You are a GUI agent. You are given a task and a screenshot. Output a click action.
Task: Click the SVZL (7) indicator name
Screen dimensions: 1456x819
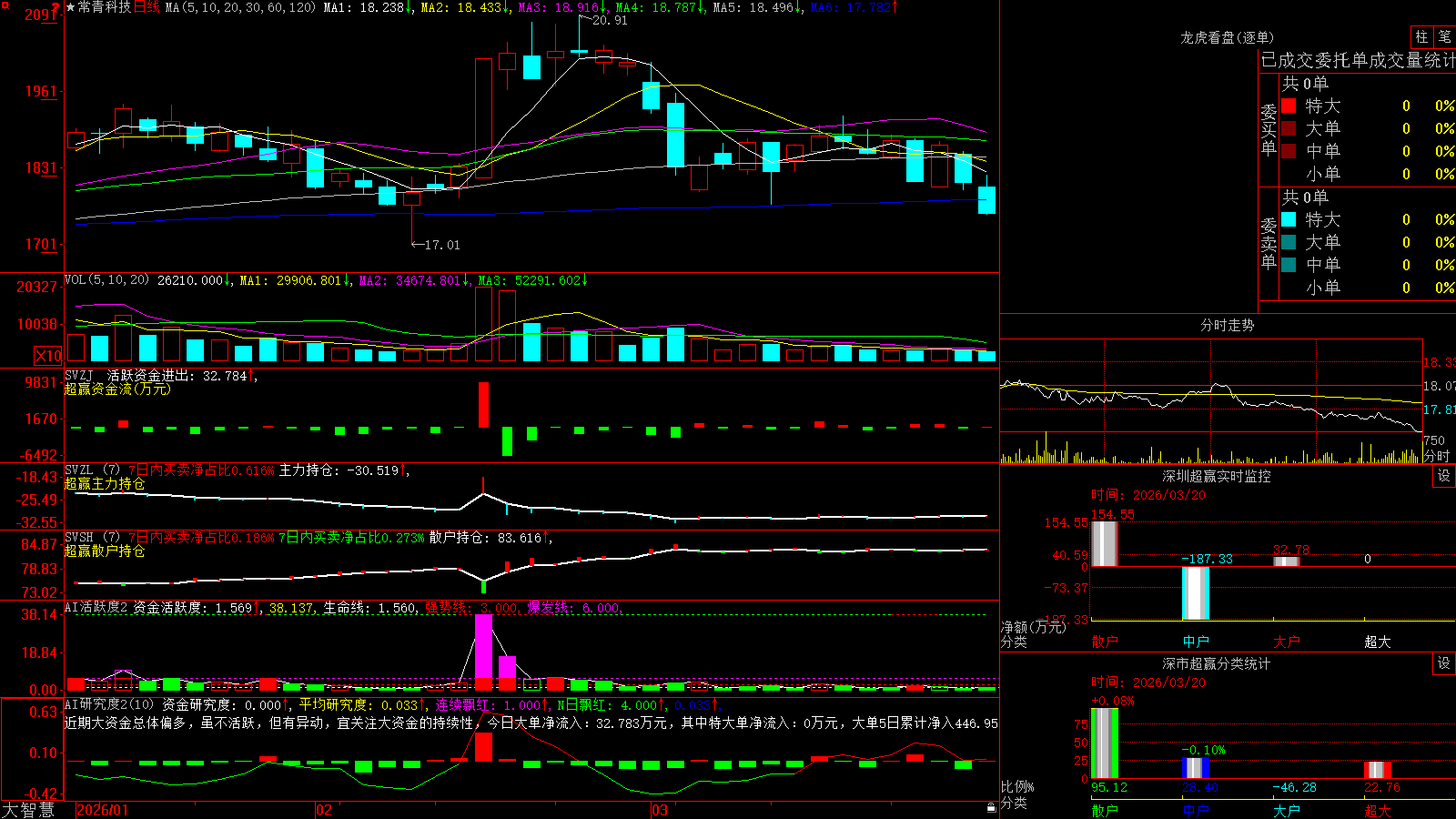point(92,470)
